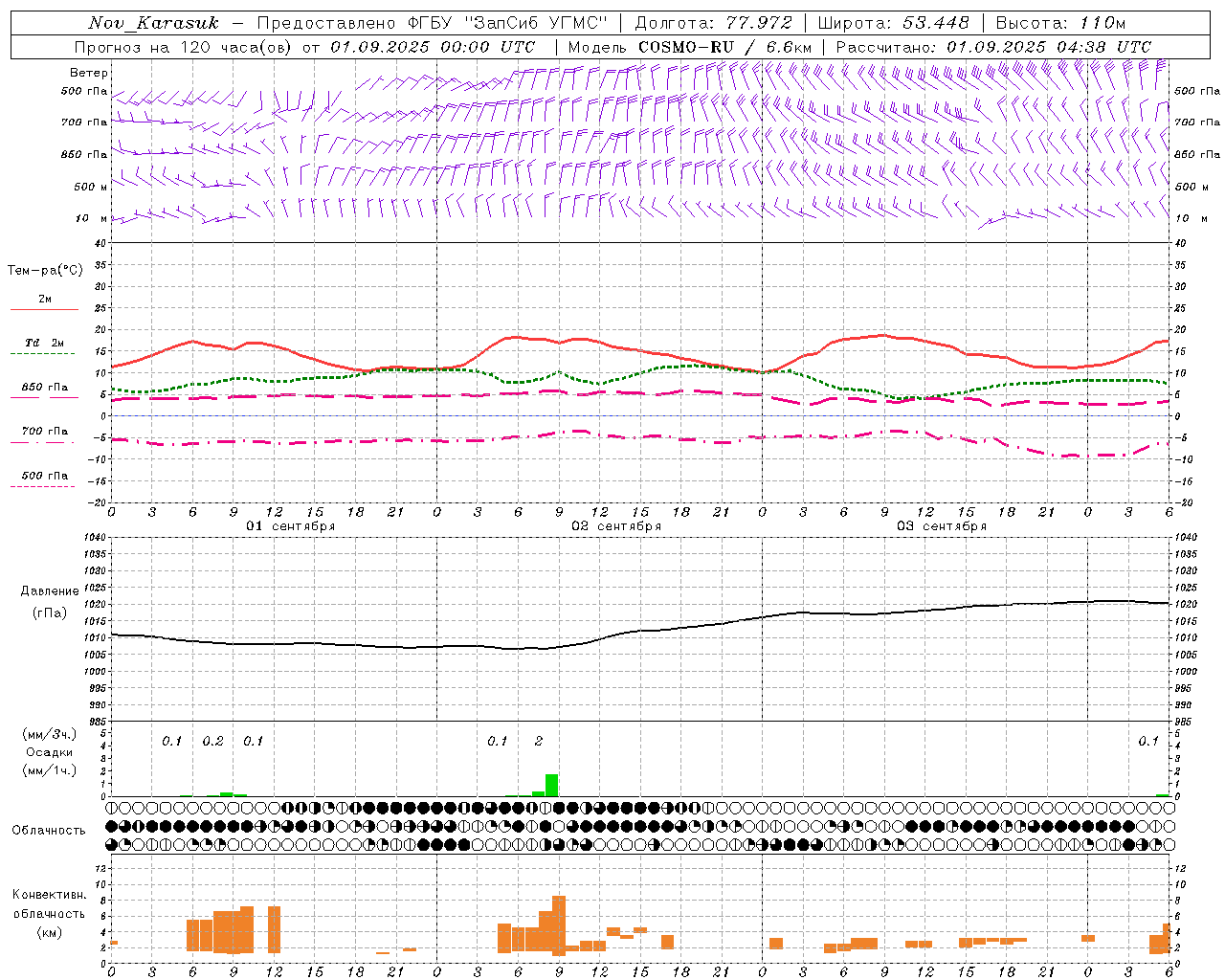
Task: Click the Облачность panel label
Action: pyautogui.click(x=49, y=830)
